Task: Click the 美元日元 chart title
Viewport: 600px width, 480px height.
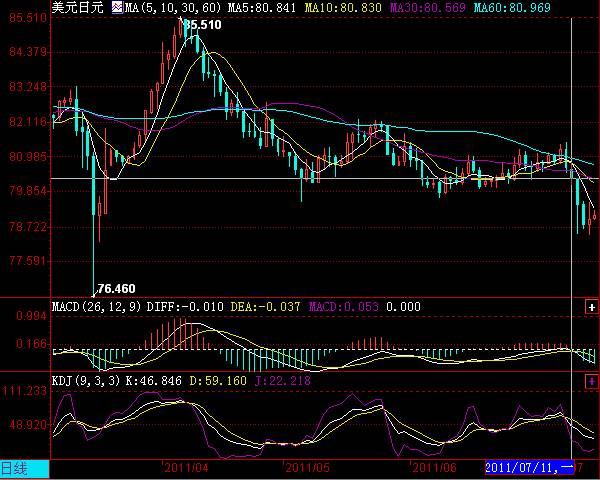Action: click(x=77, y=7)
